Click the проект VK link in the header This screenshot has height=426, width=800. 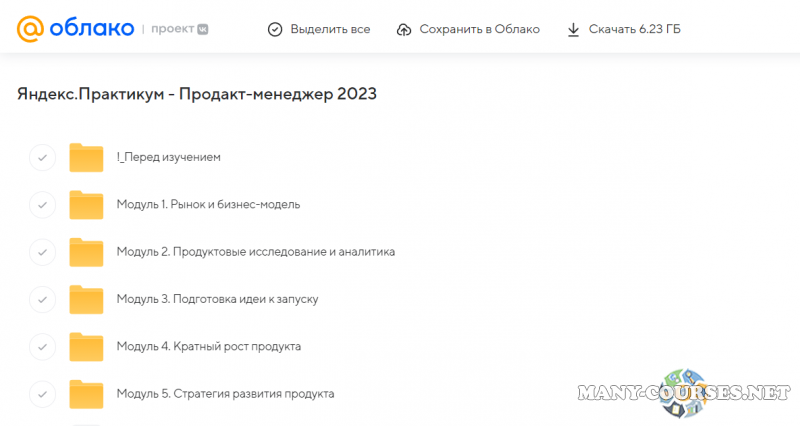[179, 29]
